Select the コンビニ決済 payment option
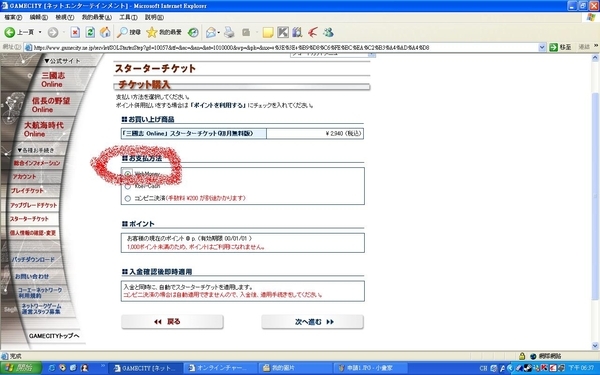Screen dimensions: 600x375 (127, 198)
